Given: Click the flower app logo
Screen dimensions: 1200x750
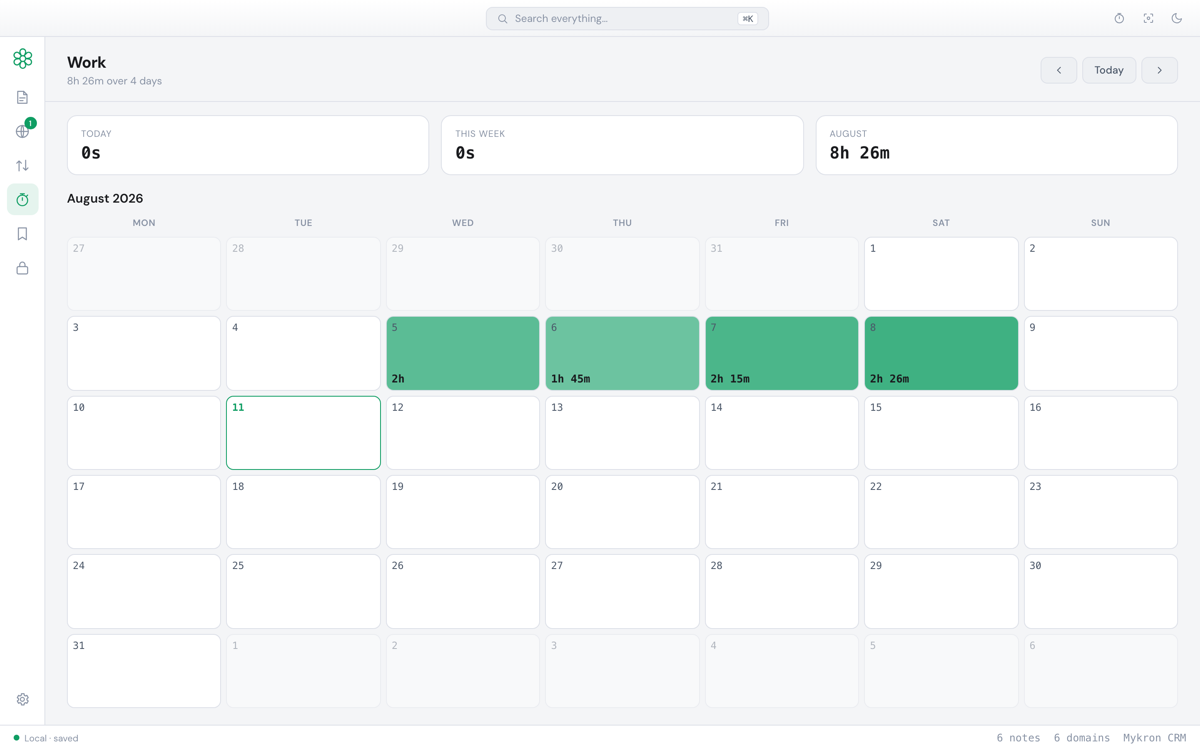Looking at the screenshot, I should [x=22, y=58].
